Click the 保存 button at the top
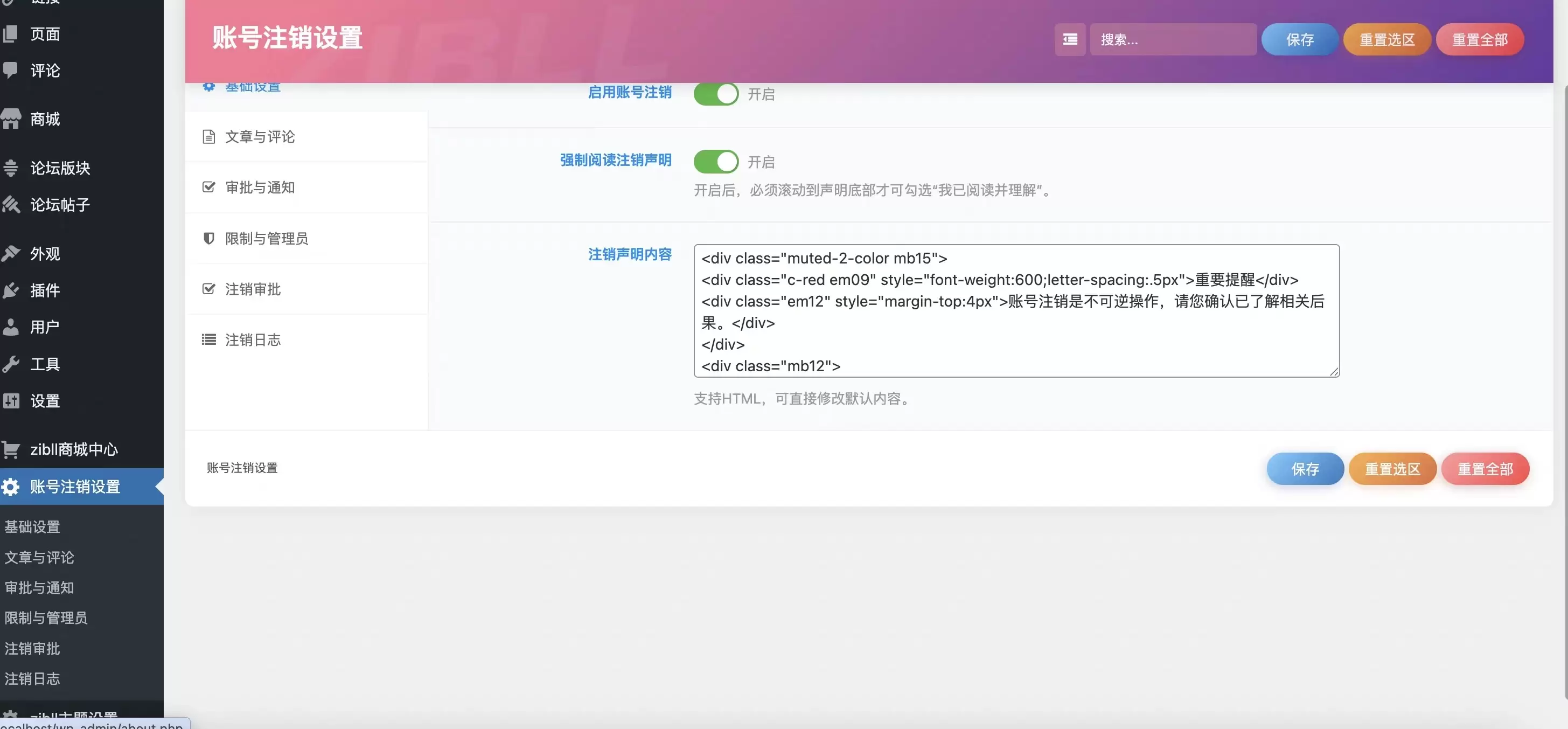The height and width of the screenshot is (729, 1568). pyautogui.click(x=1300, y=39)
